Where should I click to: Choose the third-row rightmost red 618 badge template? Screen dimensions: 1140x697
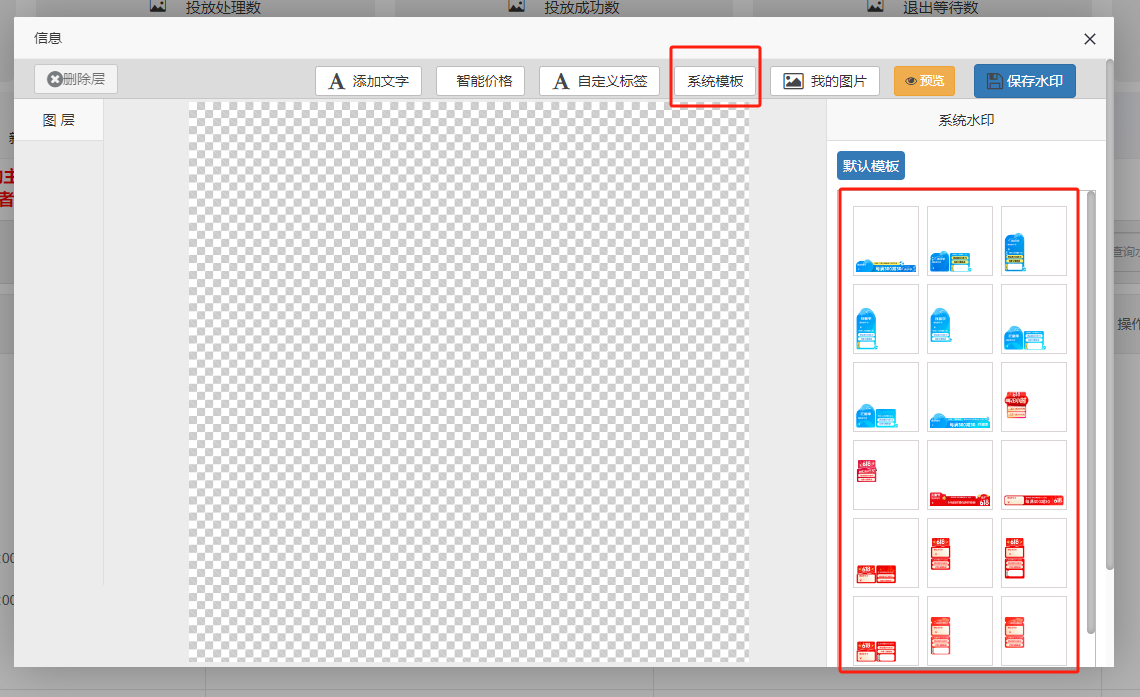(x=1034, y=397)
